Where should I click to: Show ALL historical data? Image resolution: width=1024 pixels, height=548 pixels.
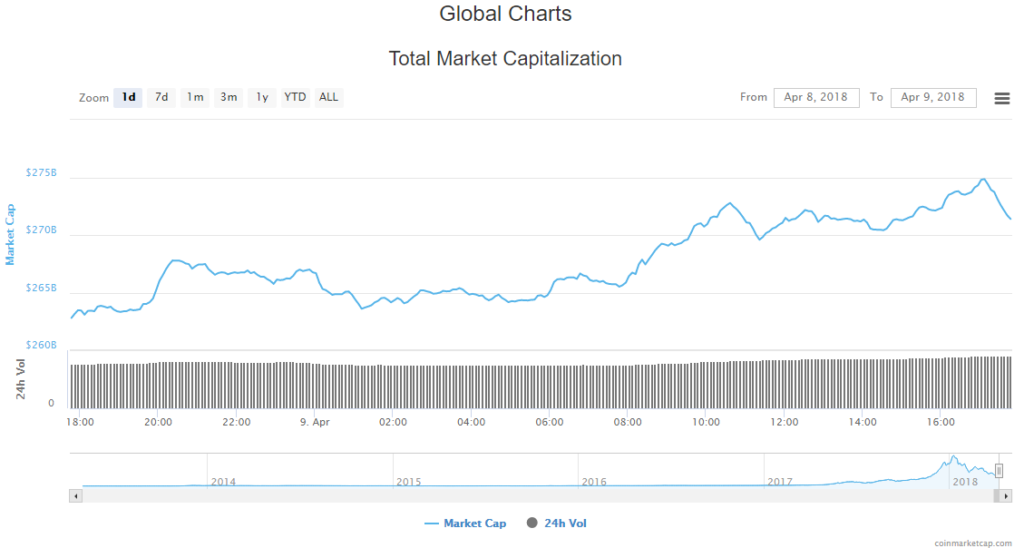pos(328,97)
